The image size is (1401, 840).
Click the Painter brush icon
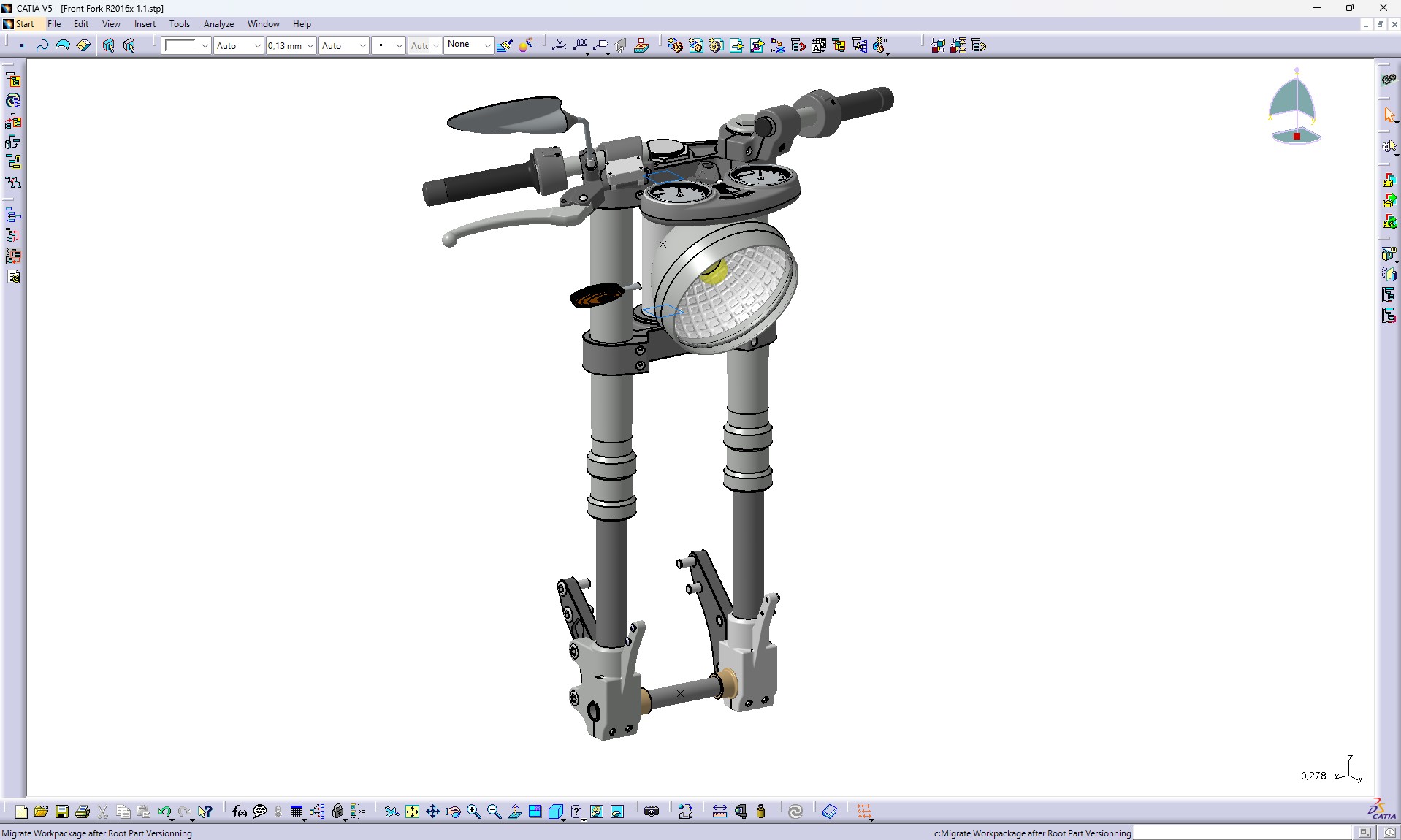(504, 45)
